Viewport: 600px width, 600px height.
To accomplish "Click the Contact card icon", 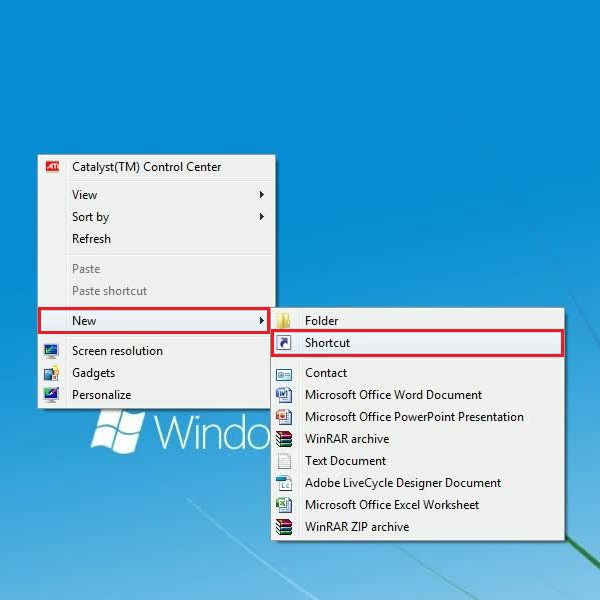I will pos(284,374).
